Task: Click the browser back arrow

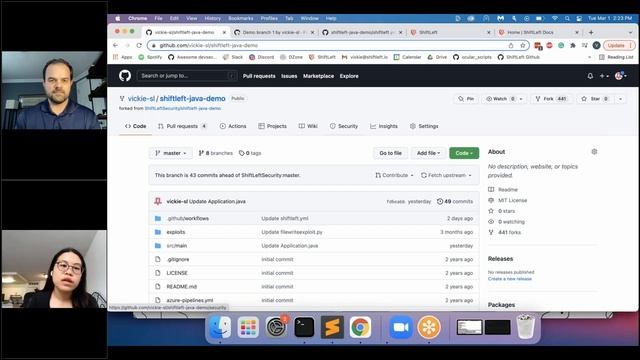Action: tap(116, 45)
